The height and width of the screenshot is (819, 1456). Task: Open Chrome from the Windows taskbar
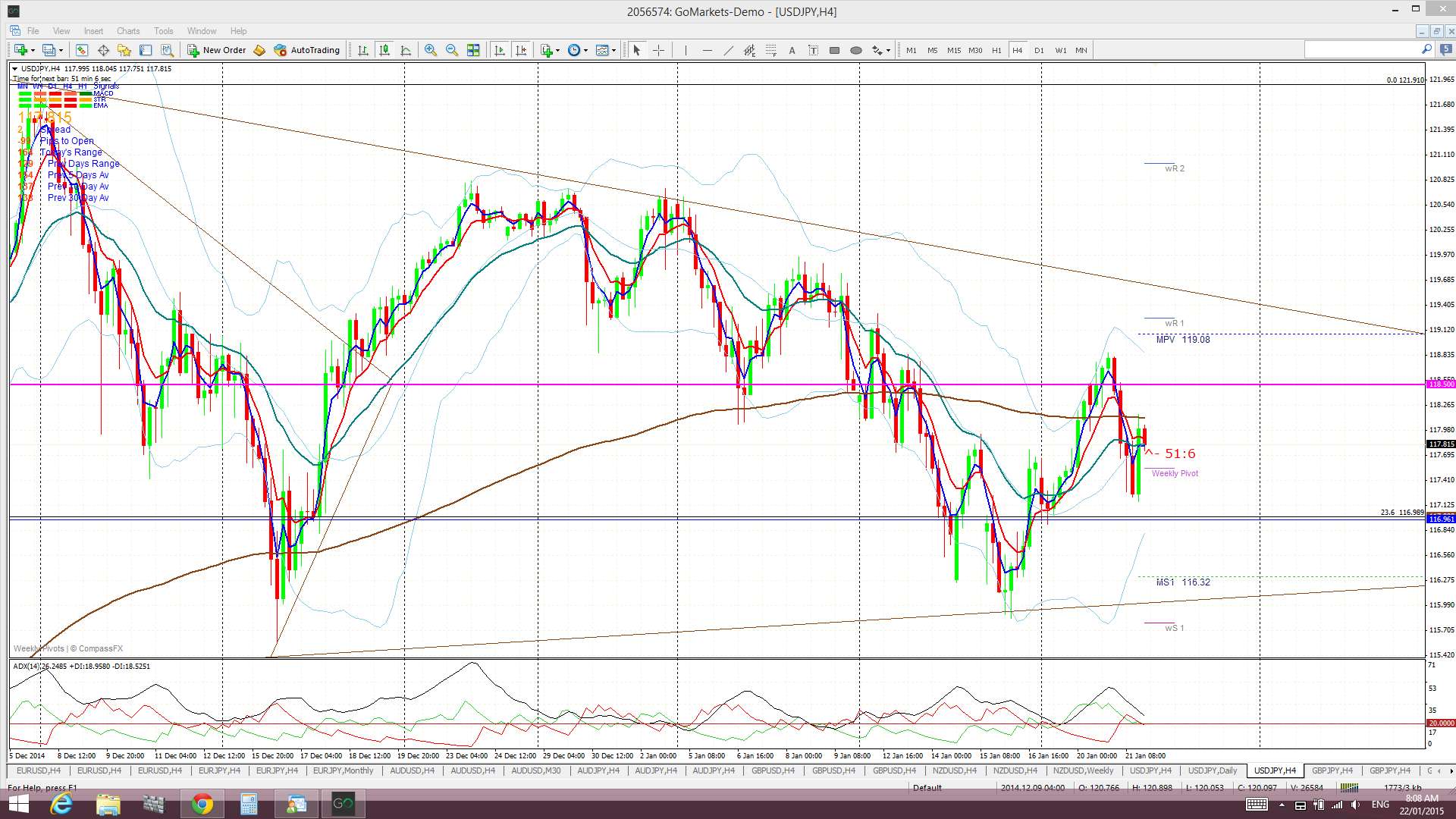coord(202,804)
